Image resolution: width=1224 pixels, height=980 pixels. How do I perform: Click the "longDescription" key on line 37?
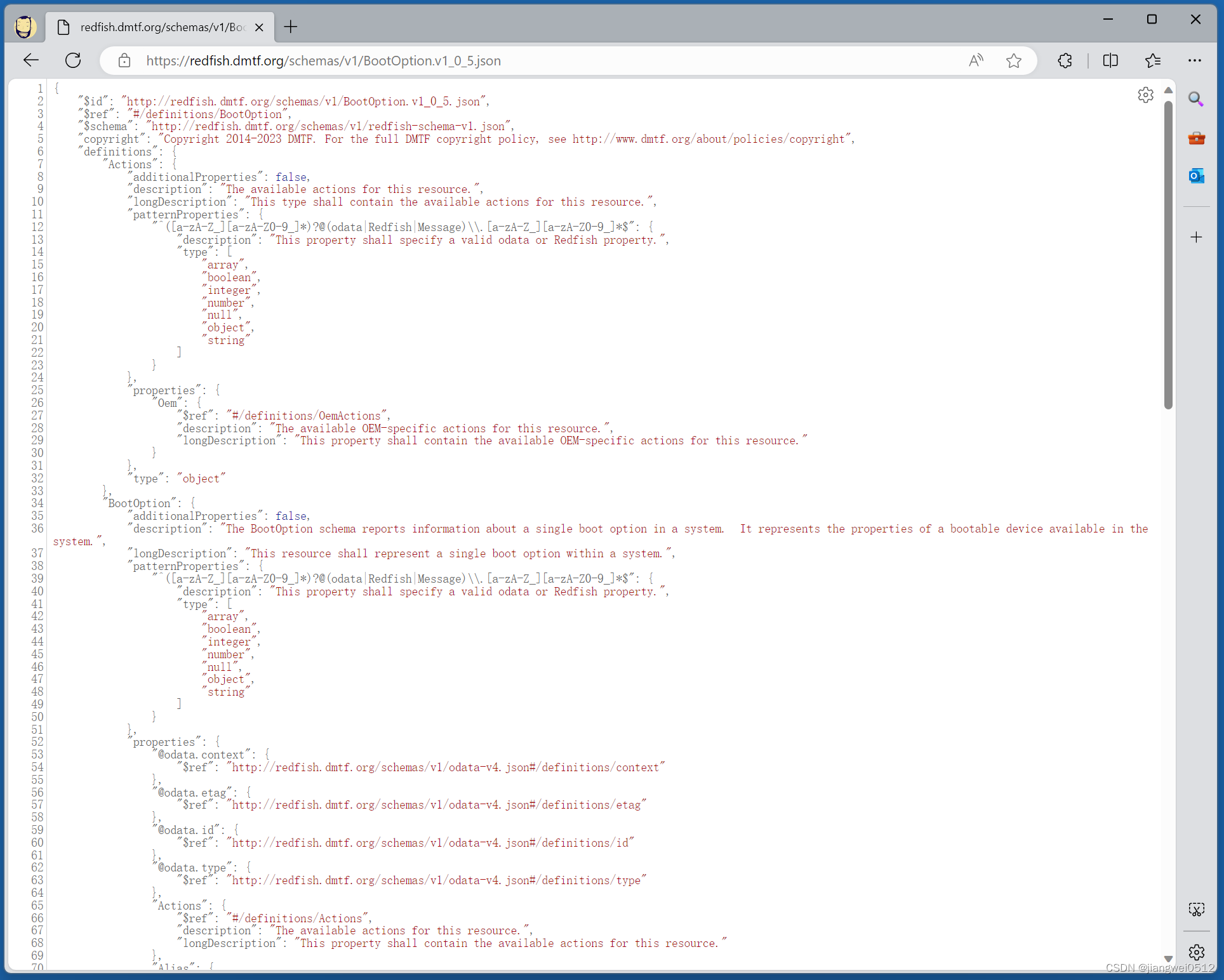tap(179, 553)
